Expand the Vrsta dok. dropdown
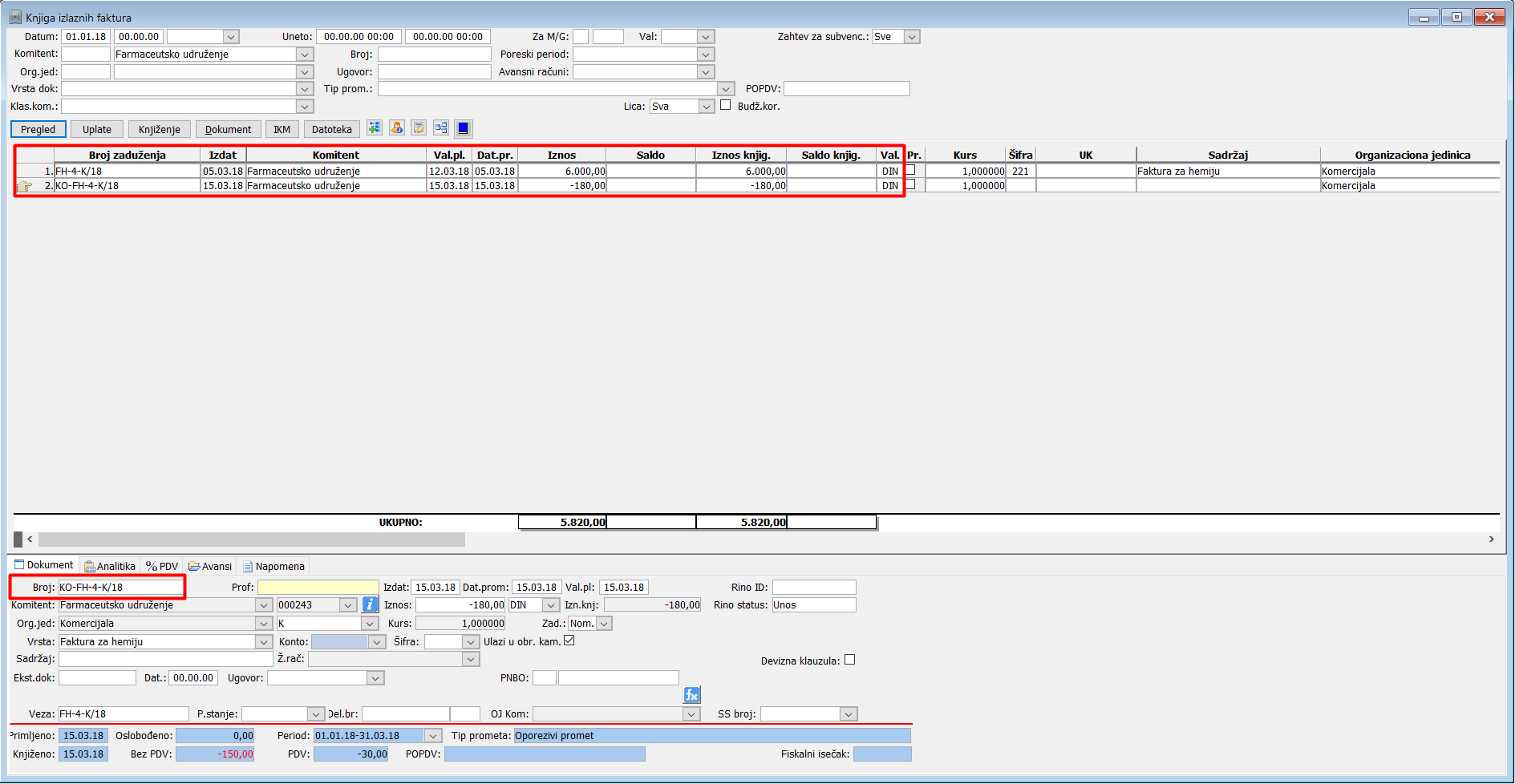 point(305,89)
